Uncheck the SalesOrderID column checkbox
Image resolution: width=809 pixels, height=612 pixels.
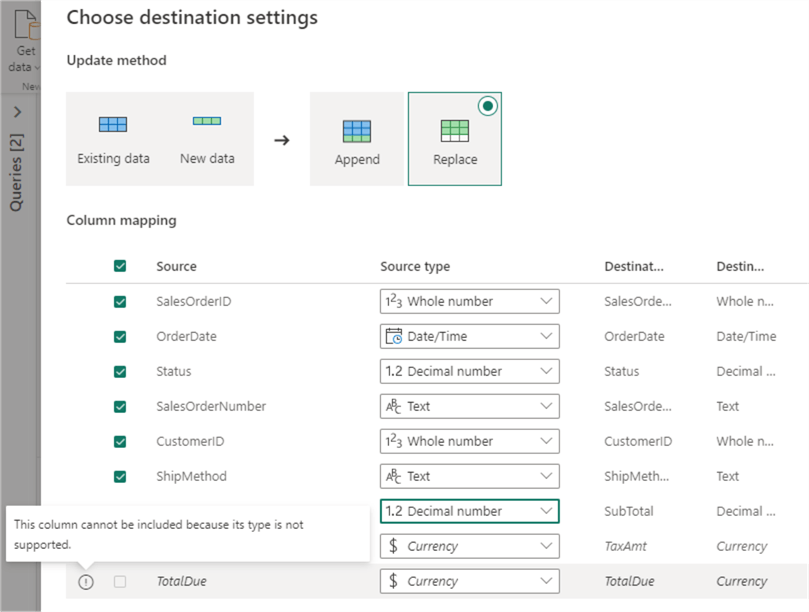120,302
